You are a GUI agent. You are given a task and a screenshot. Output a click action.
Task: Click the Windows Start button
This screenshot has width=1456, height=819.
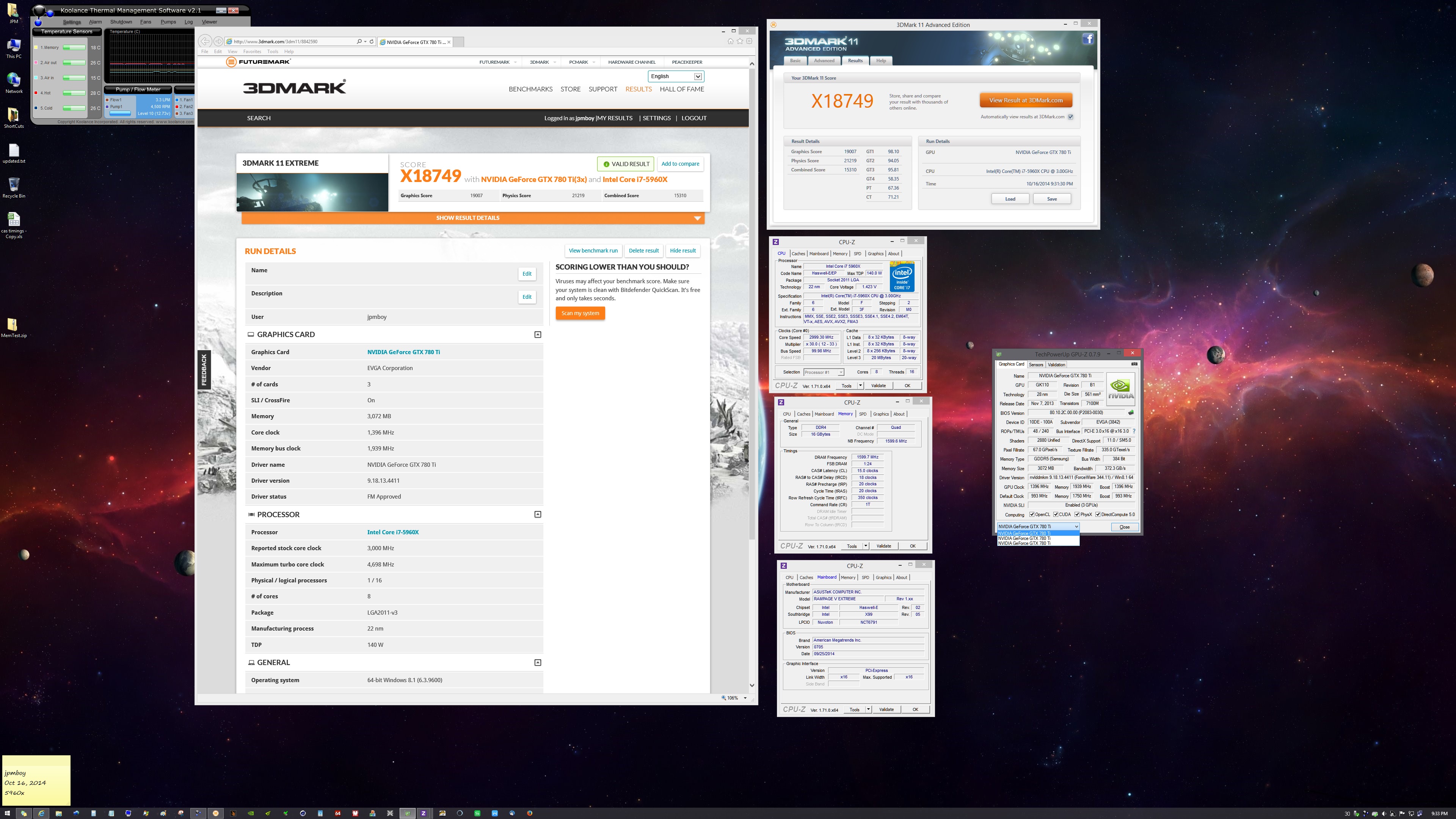click(7, 813)
